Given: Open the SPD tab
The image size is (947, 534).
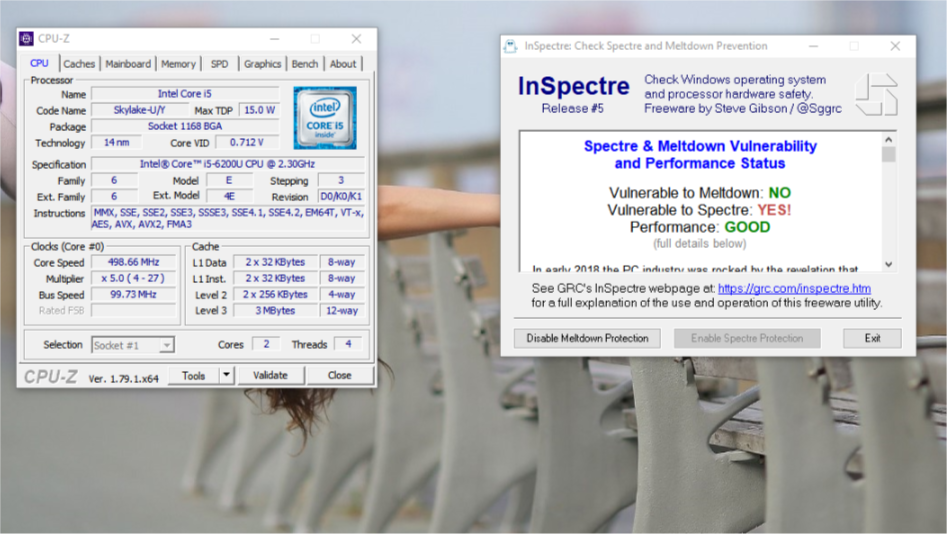Looking at the screenshot, I should coord(219,64).
